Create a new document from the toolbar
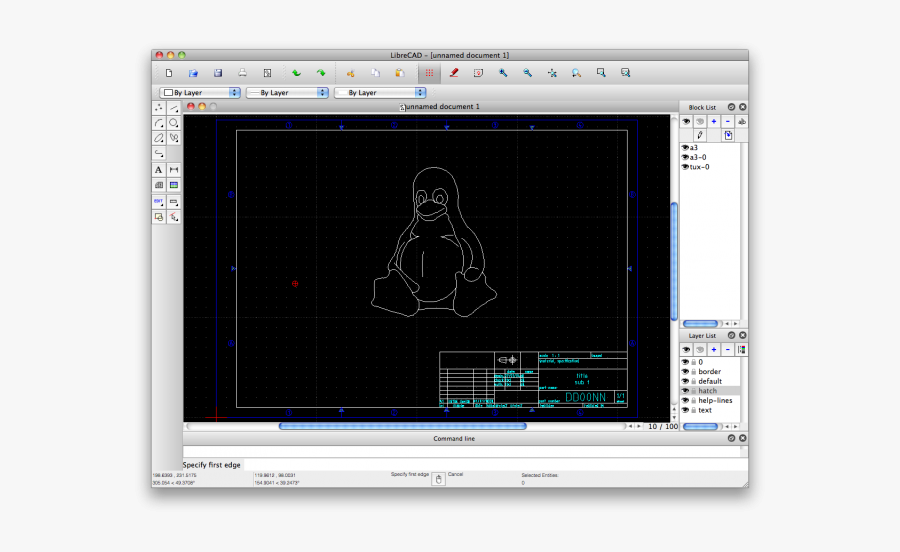900x552 pixels. [x=169, y=73]
